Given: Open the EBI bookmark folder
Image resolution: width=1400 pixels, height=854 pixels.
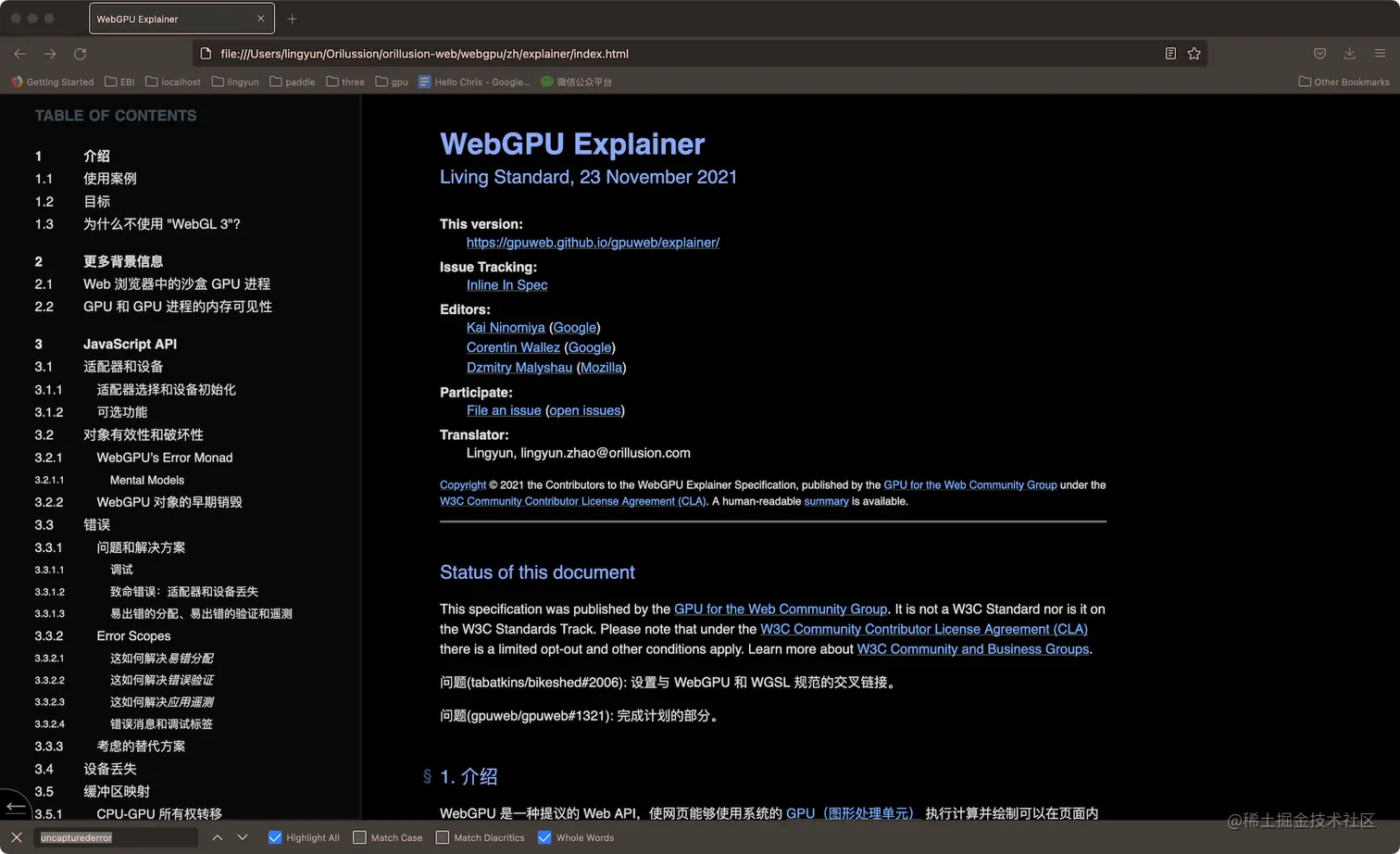Looking at the screenshot, I should (120, 82).
